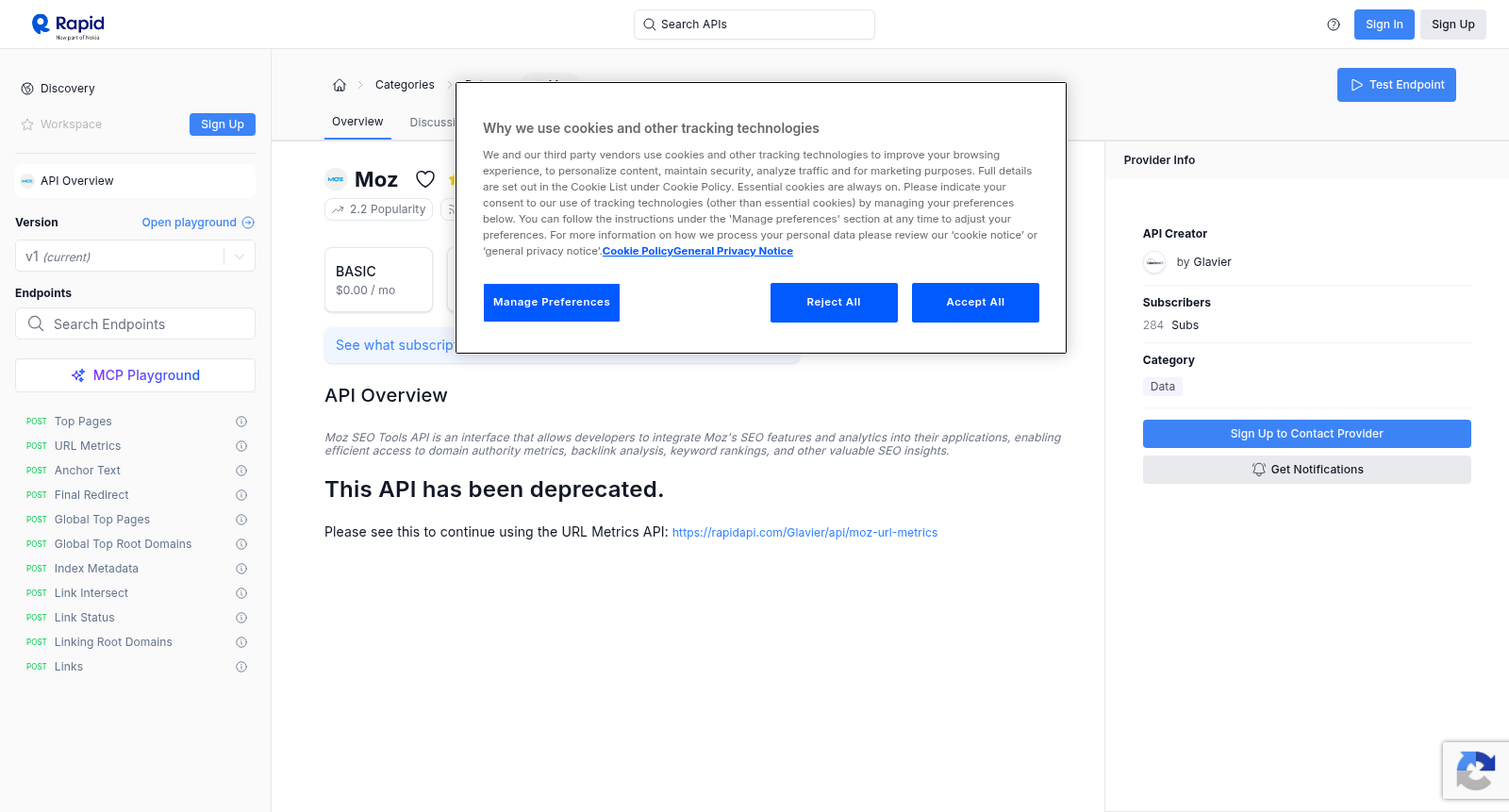Click the Test Endpoint button
This screenshot has height=812, width=1509.
click(1396, 85)
